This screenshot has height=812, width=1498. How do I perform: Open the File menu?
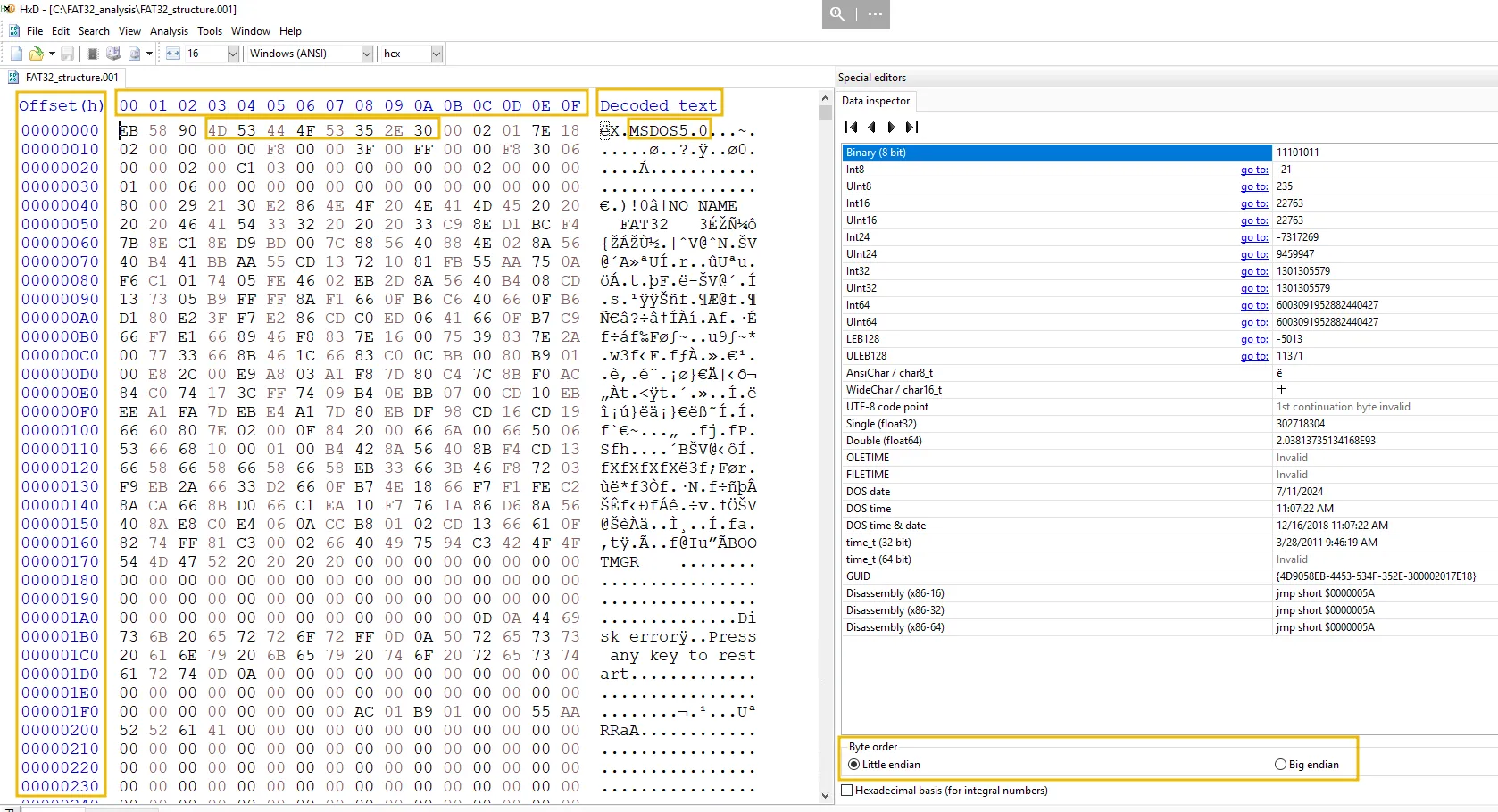(35, 30)
